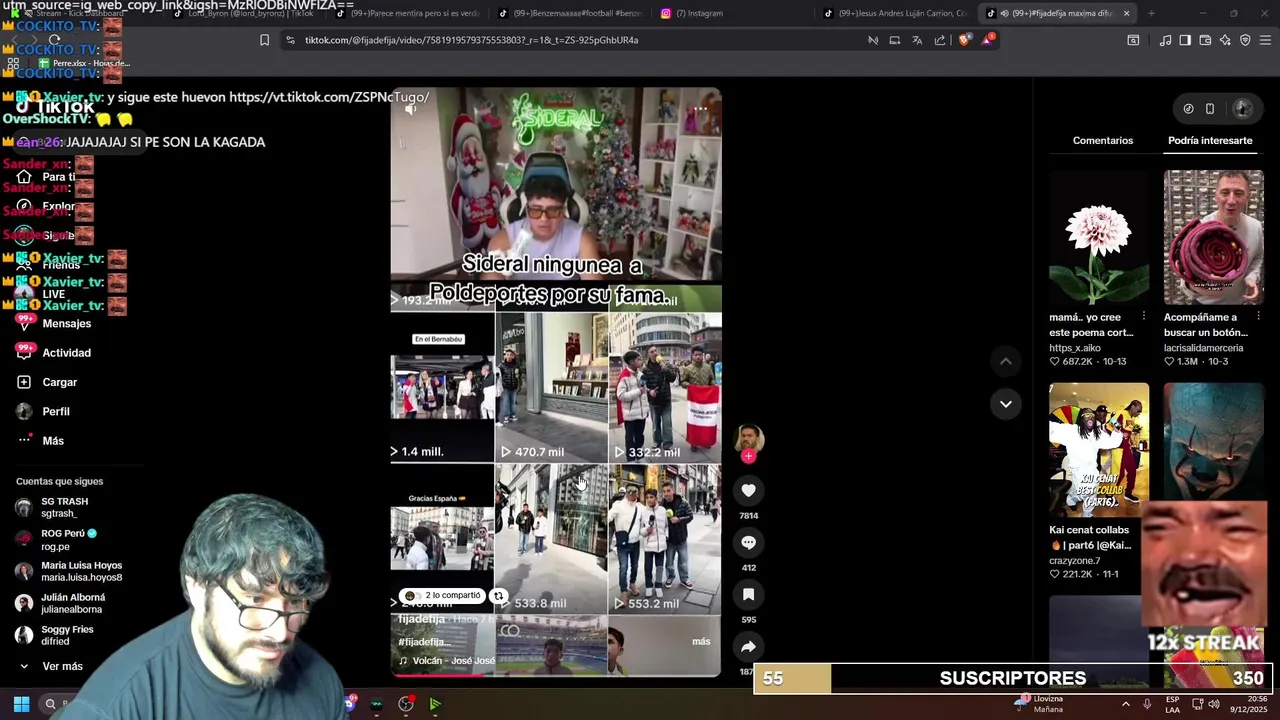The height and width of the screenshot is (720, 1280).
Task: Open Soggy Fries followed account
Action: 55,635
